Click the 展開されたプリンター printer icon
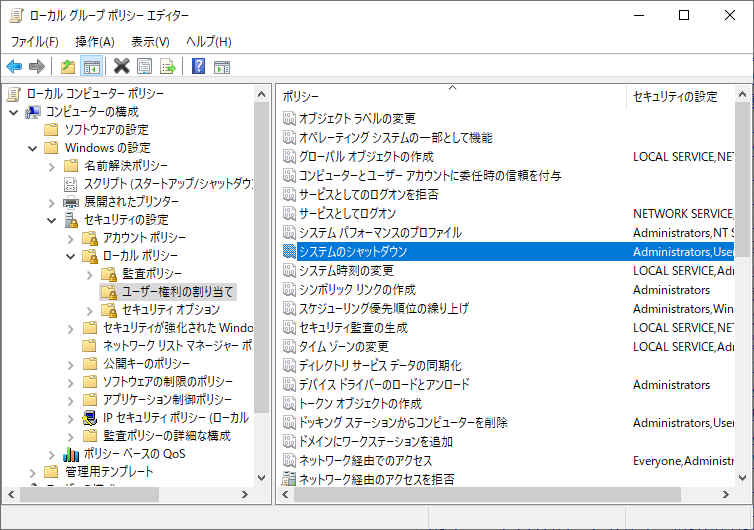 tap(71, 202)
